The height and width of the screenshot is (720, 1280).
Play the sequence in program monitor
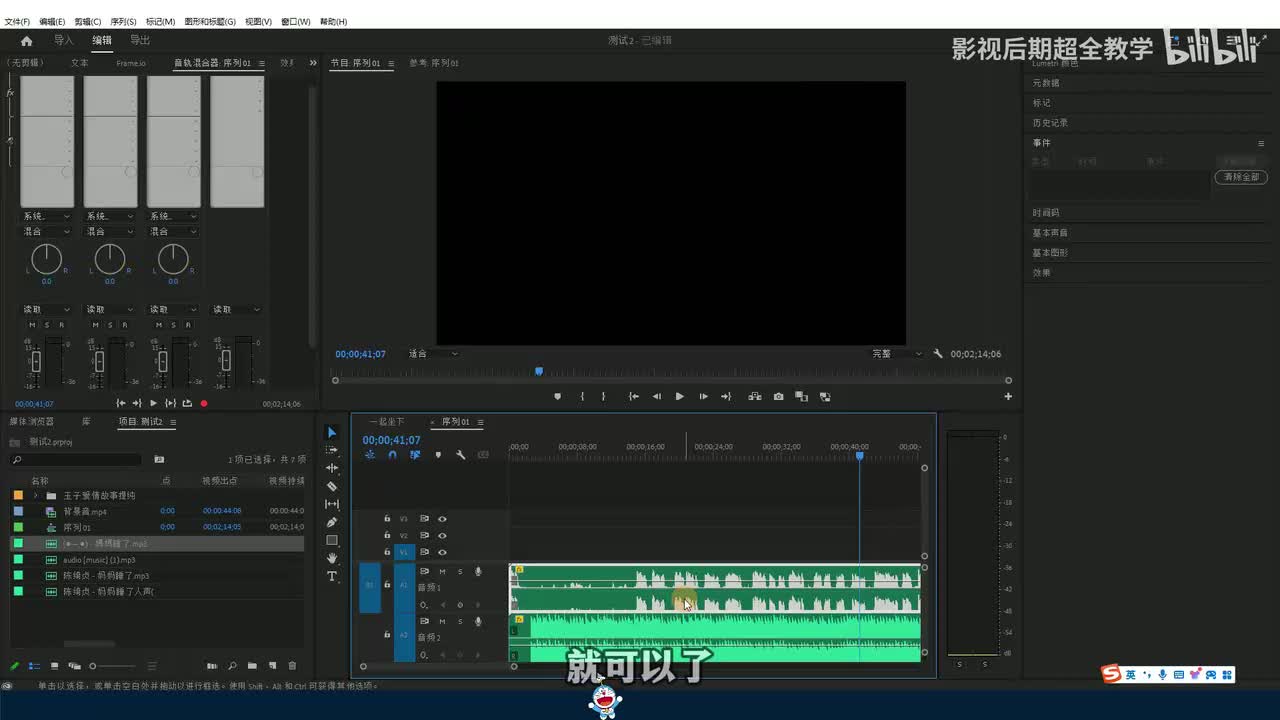click(x=680, y=397)
